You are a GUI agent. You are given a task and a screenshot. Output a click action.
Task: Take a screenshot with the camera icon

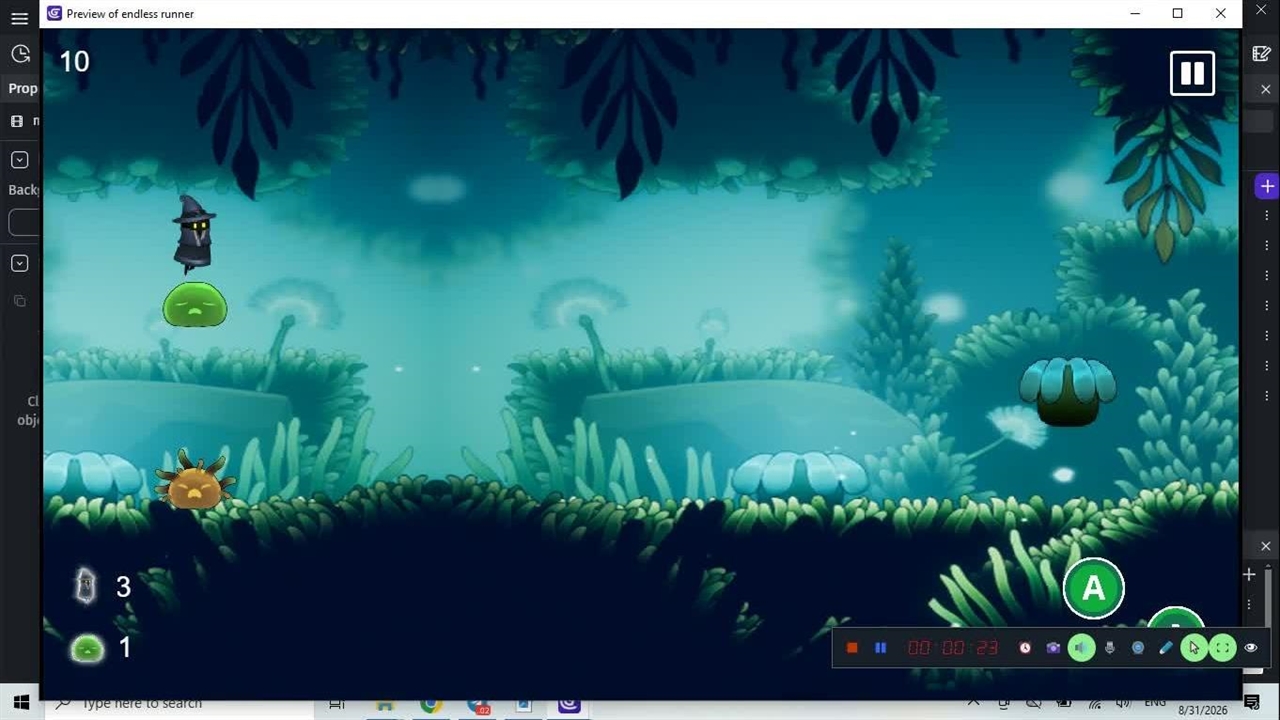pos(1053,648)
